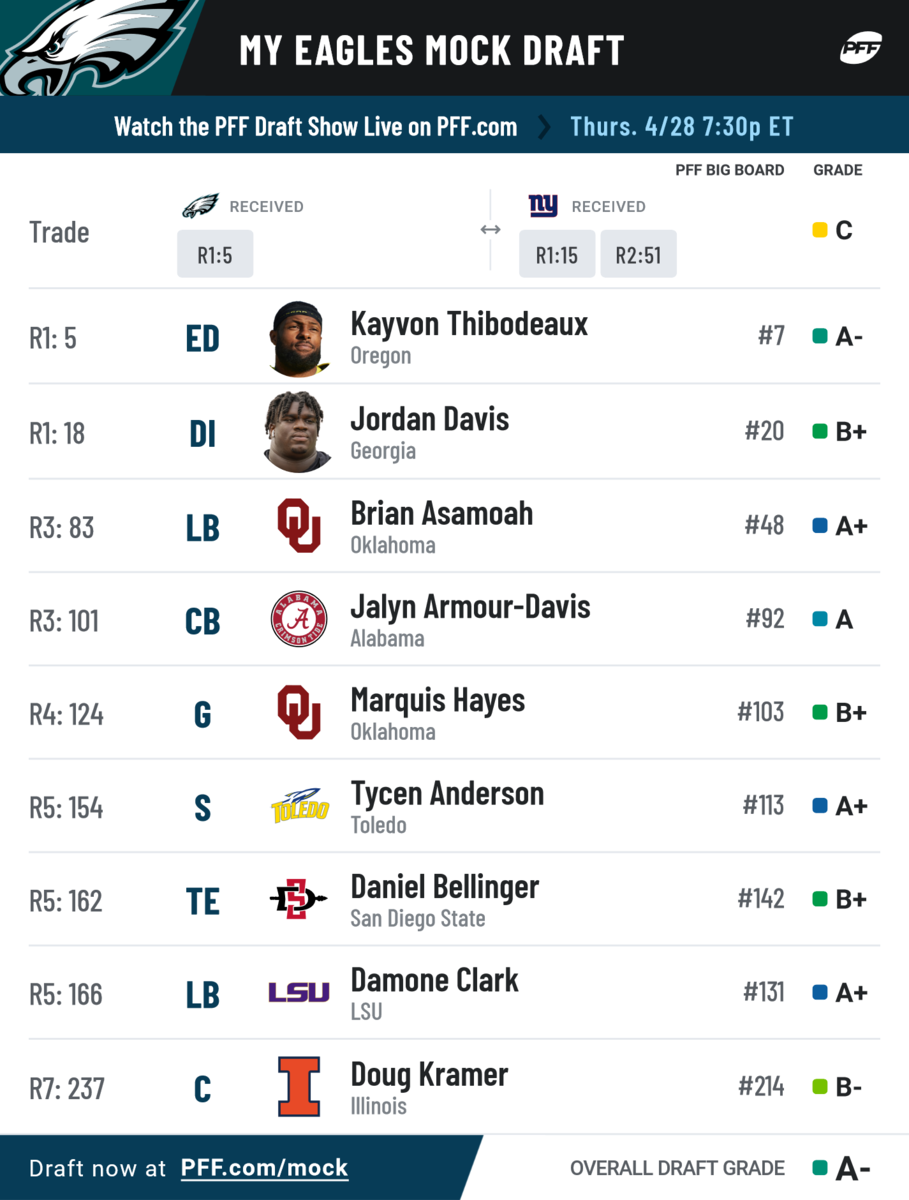Click the overall draft grade A- swatch
The height and width of the screenshot is (1200, 909).
click(x=820, y=1168)
